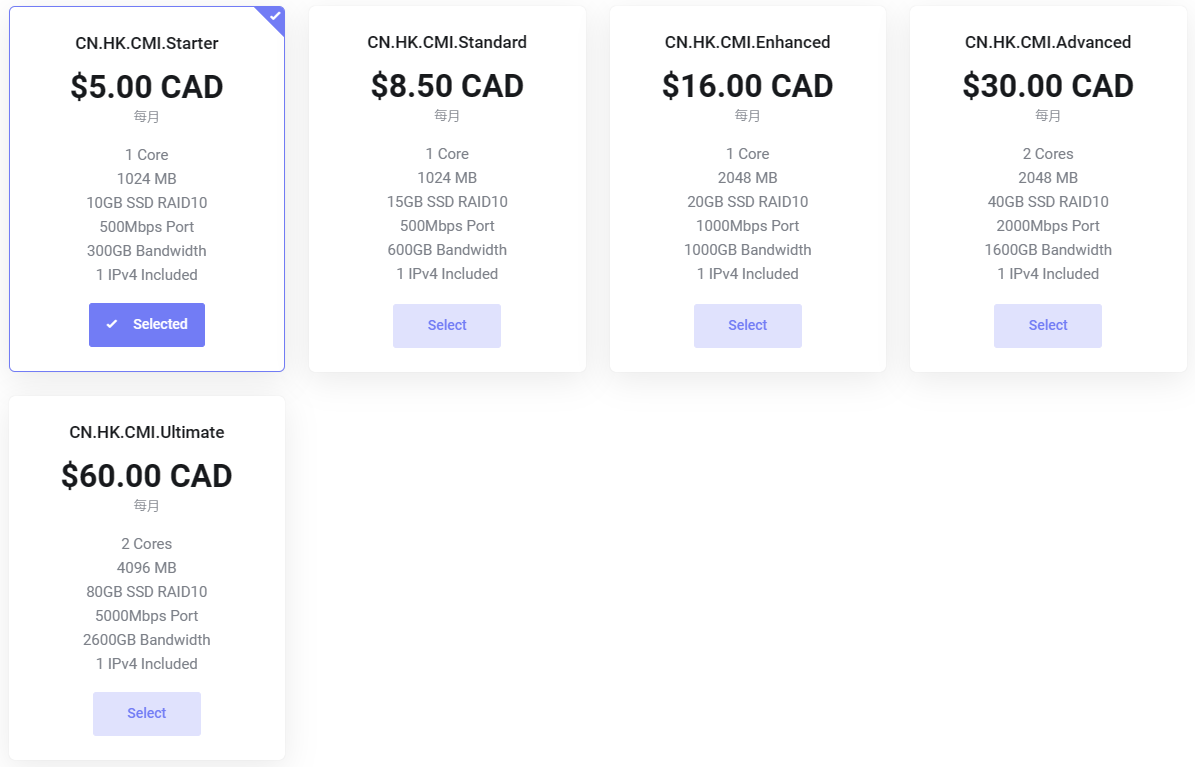1195x767 pixels.
Task: Select the CN.HK.CMI.Advanced plan
Action: tap(1048, 326)
